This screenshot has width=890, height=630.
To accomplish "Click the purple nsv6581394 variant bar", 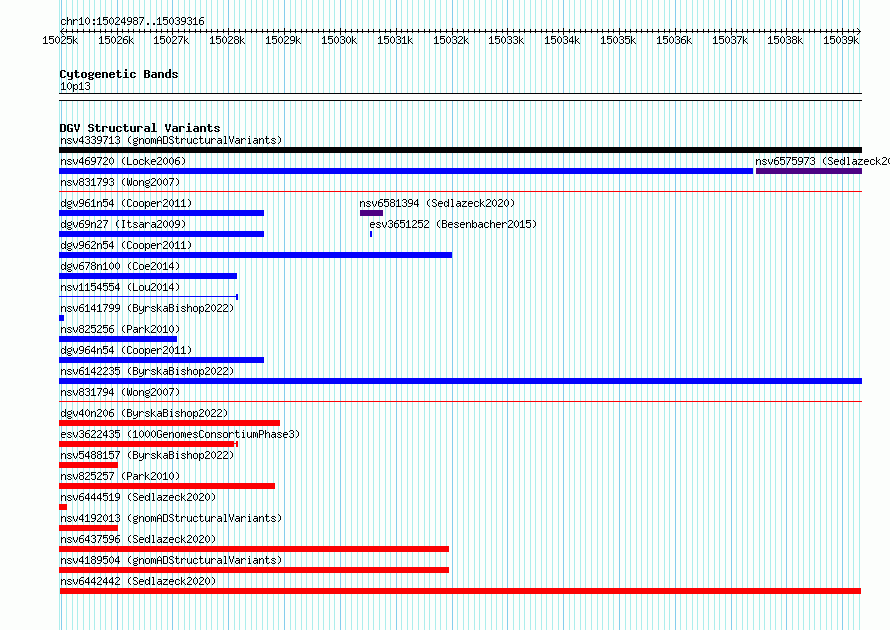I will (371, 213).
